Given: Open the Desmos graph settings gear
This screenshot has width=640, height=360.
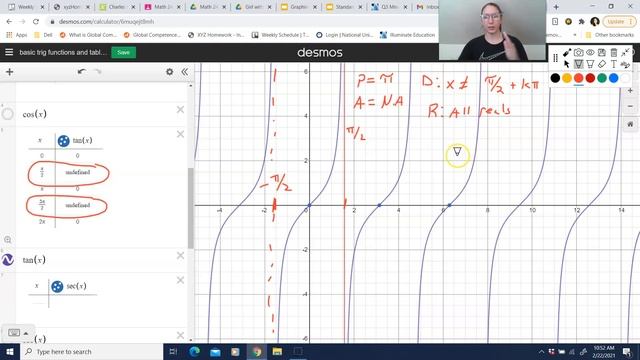Looking at the screenshot, I should tap(169, 72).
